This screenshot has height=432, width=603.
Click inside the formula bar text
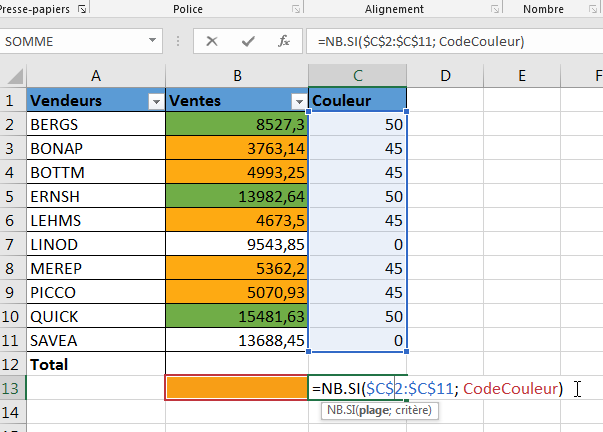tap(450, 42)
